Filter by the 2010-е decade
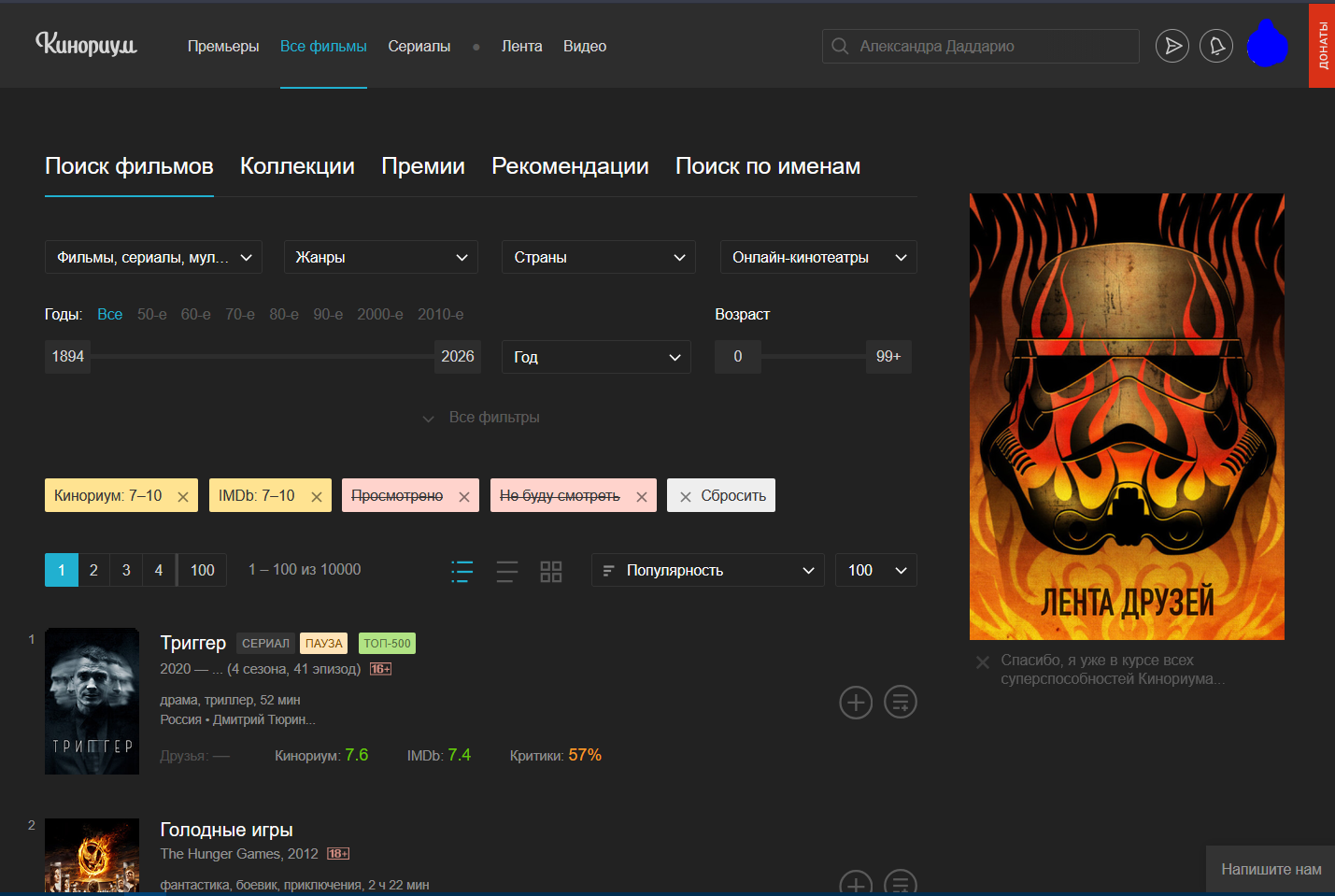 pos(441,314)
